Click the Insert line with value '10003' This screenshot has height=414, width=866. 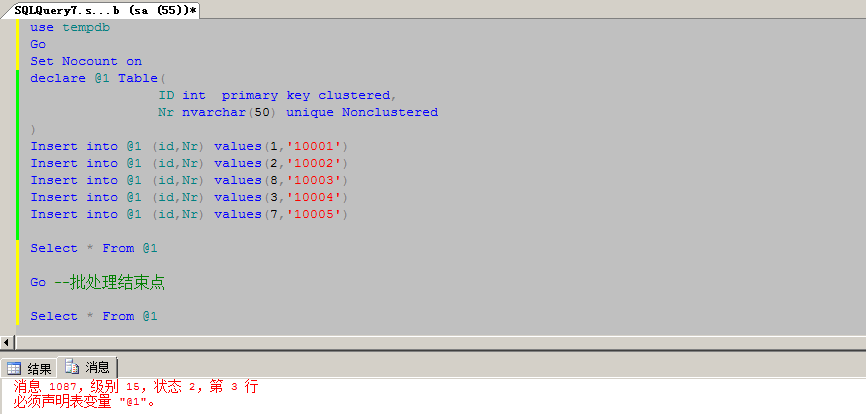coord(188,180)
